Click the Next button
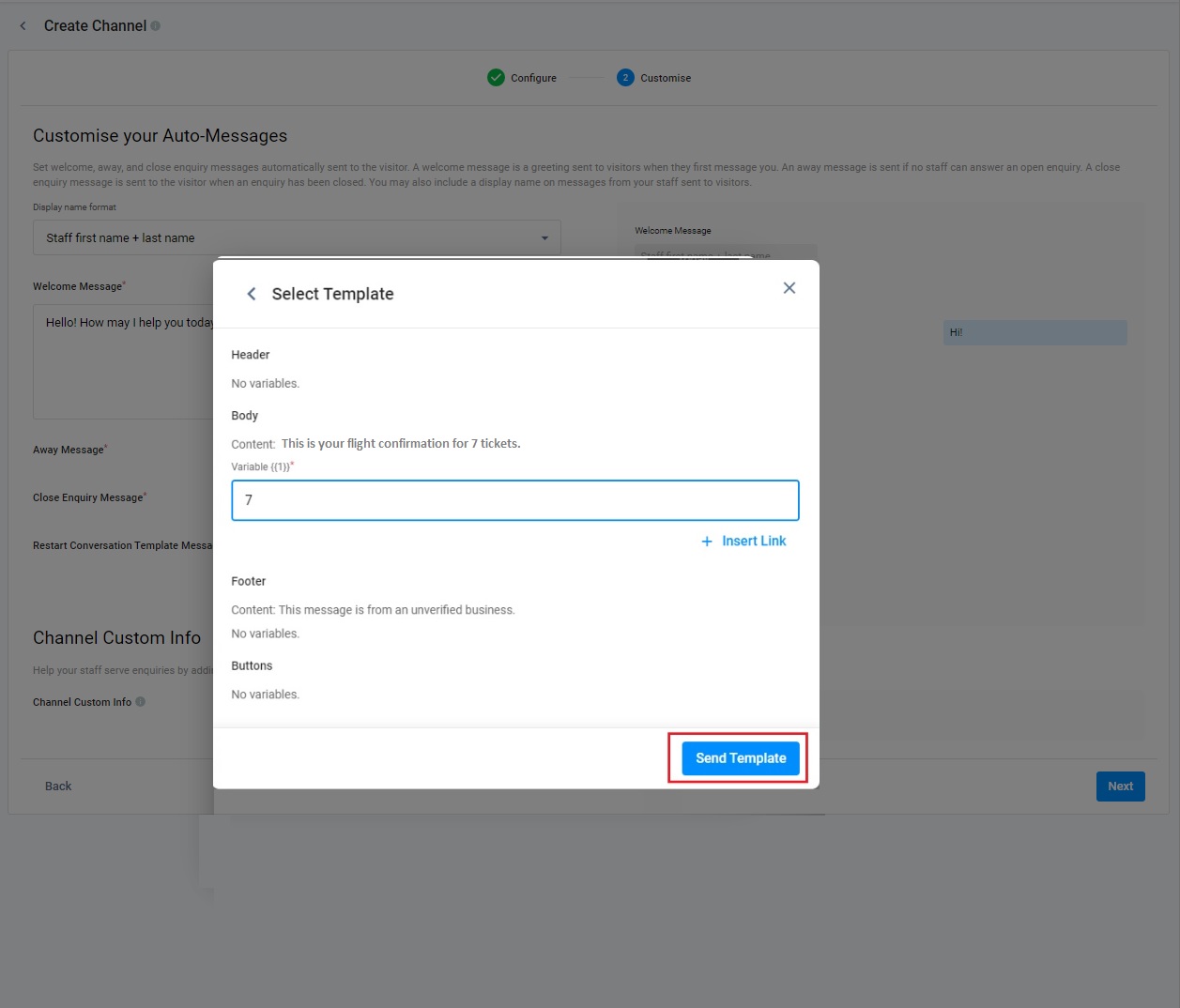The height and width of the screenshot is (1008, 1180). coord(1120,787)
